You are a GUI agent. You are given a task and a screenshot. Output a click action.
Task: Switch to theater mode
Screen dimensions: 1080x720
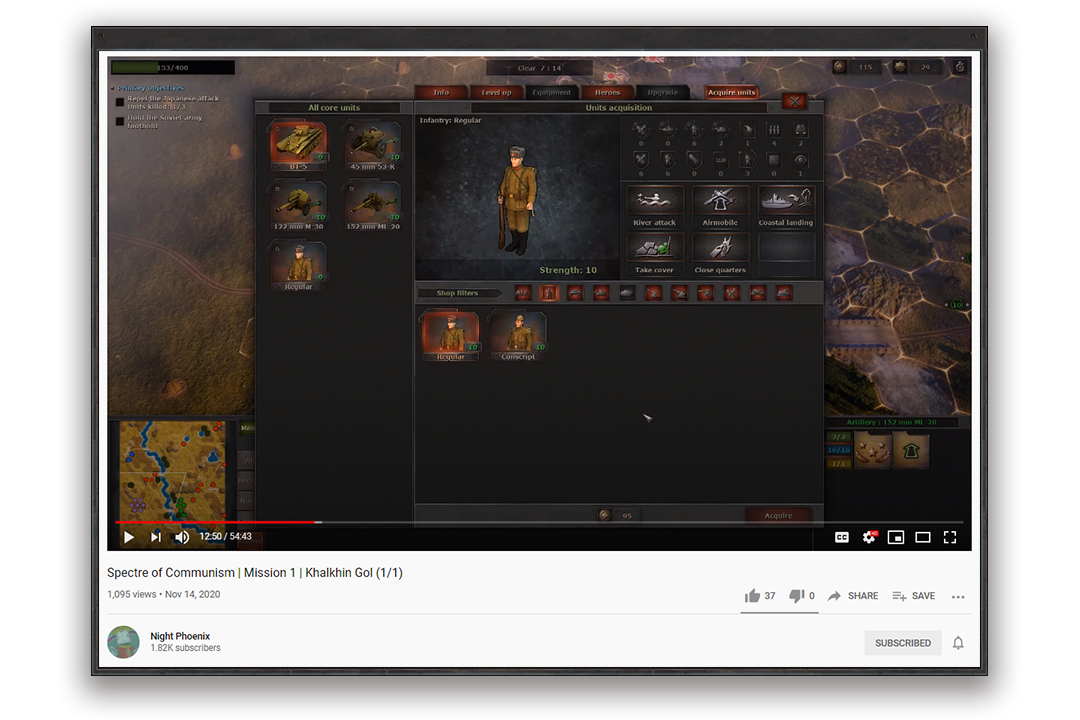click(923, 537)
